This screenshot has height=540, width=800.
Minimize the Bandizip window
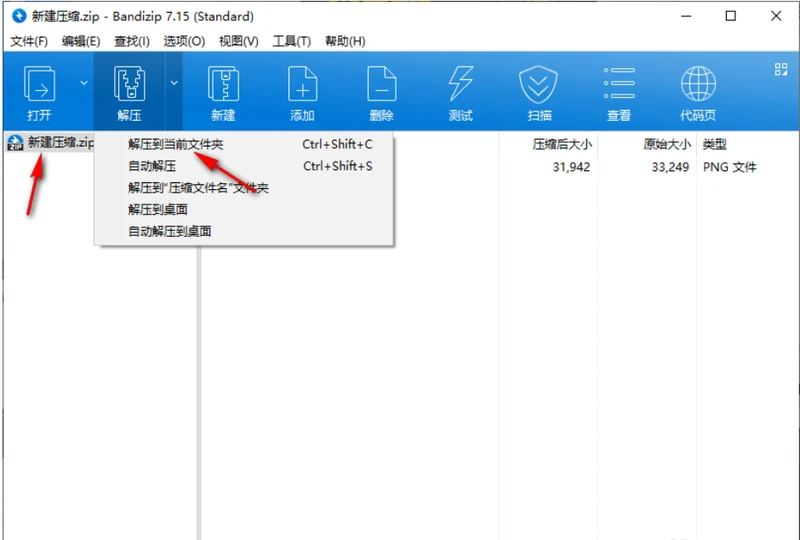tap(686, 16)
